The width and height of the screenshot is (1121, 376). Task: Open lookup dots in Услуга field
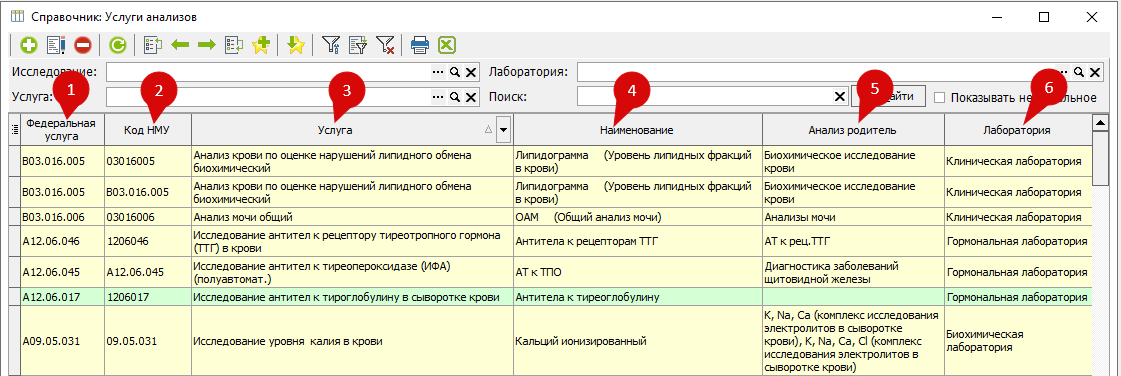(x=438, y=97)
